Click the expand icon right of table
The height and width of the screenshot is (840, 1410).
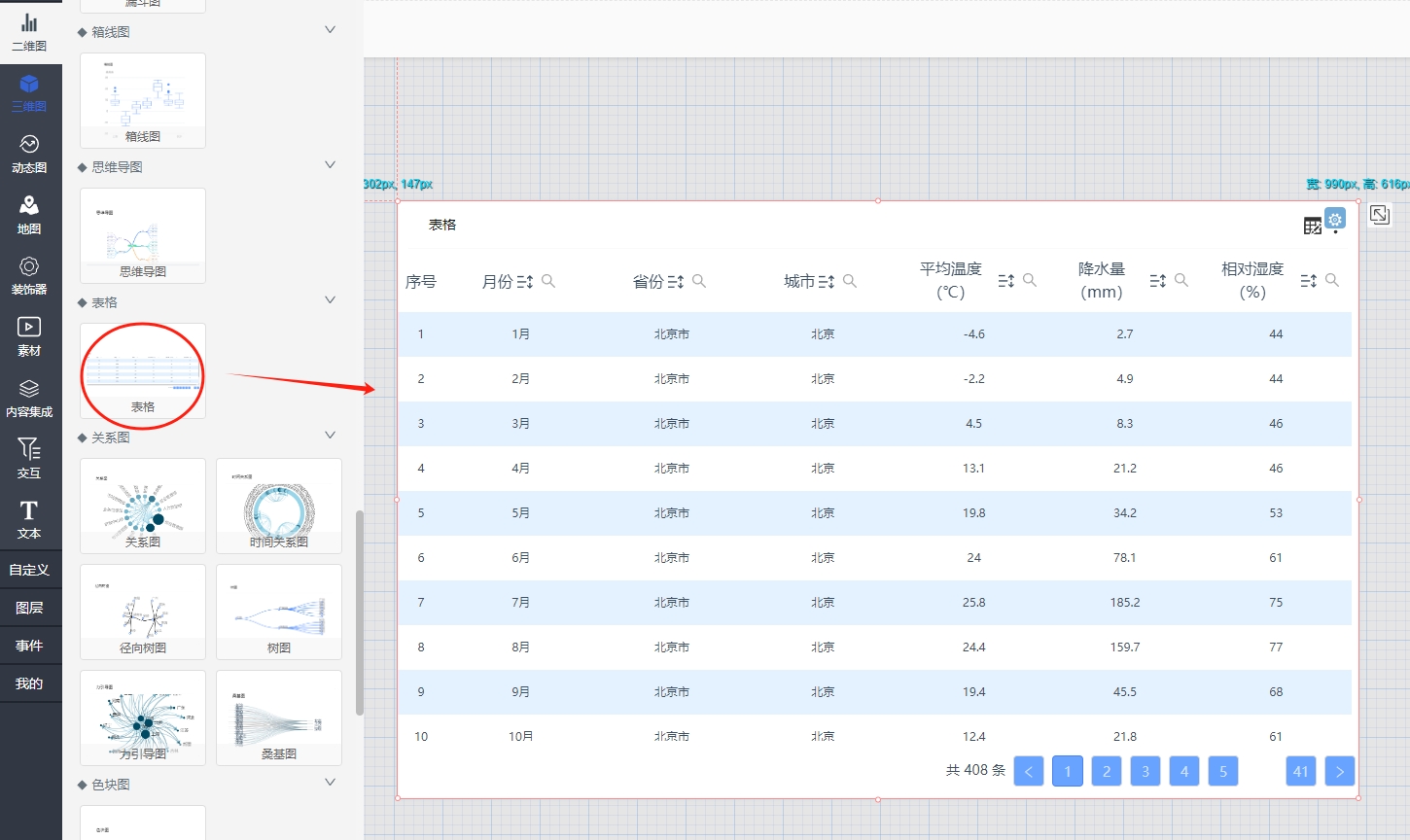1379,215
